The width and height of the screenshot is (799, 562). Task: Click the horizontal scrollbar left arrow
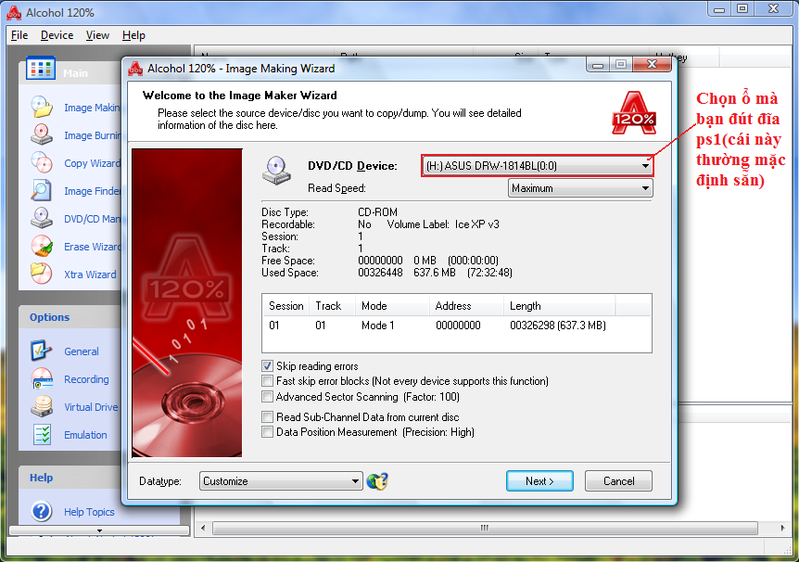[203, 528]
